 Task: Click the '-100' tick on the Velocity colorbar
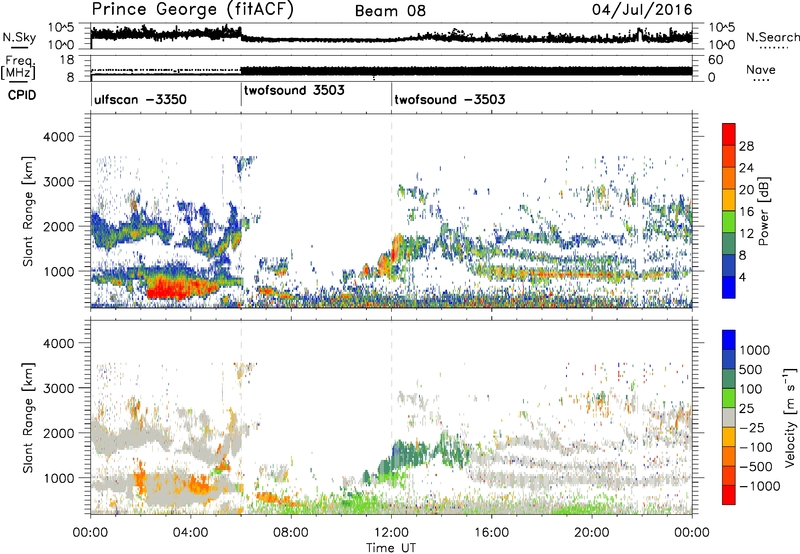click(756, 447)
